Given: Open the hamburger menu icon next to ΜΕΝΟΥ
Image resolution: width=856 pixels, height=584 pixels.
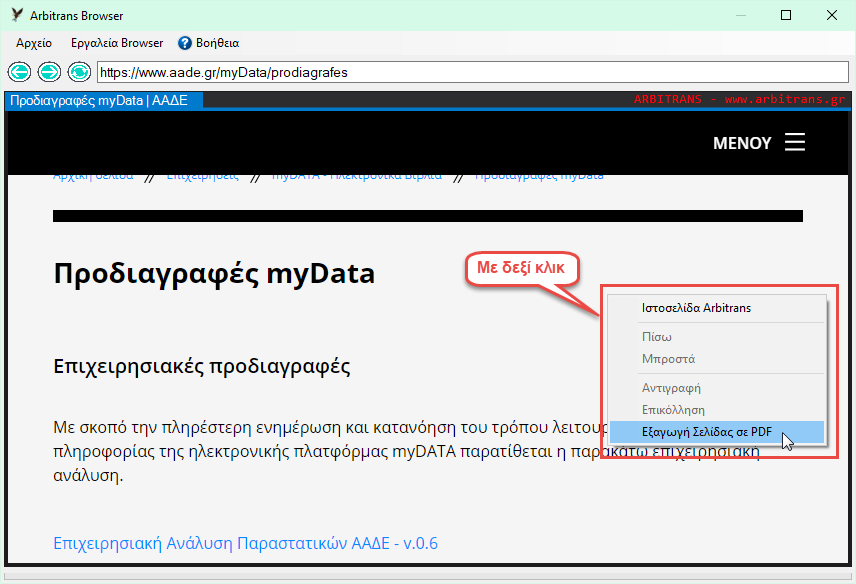Looking at the screenshot, I should point(795,142).
